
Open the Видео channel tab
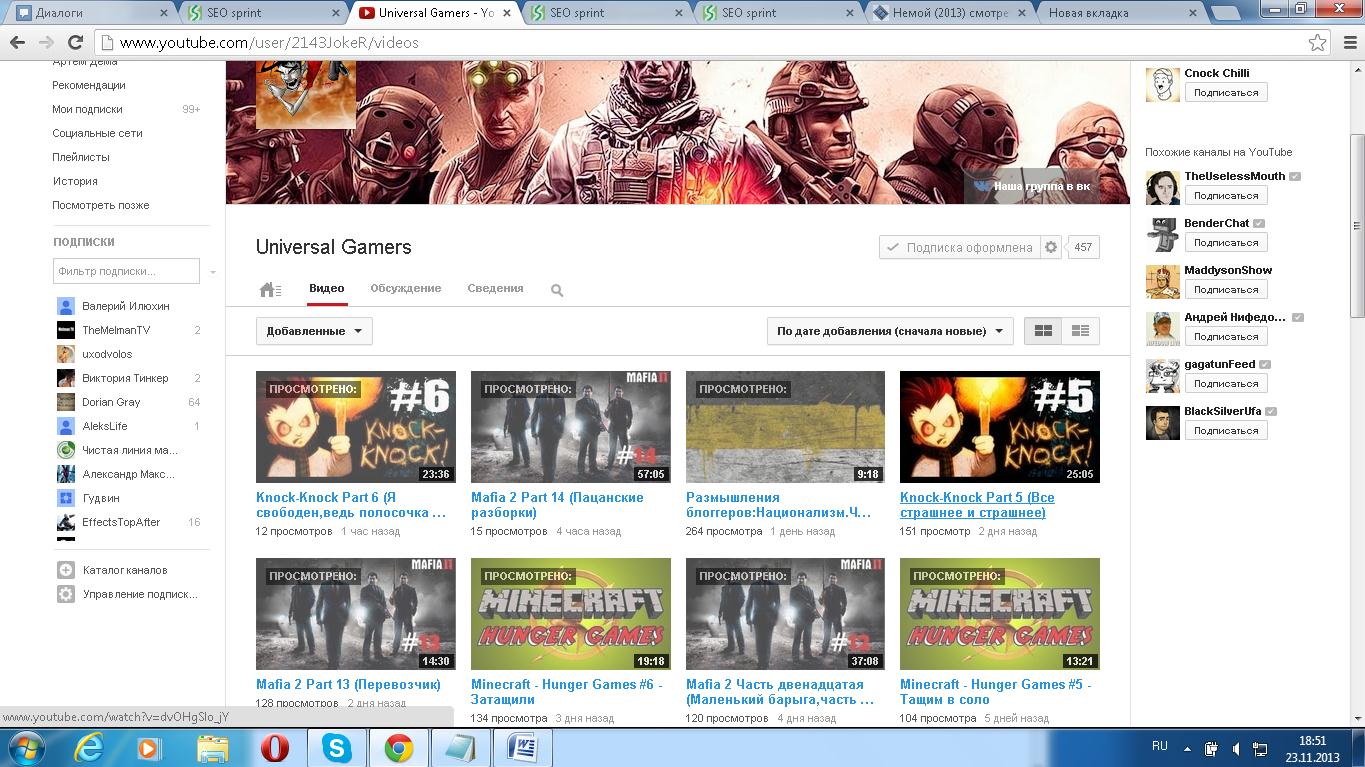(x=327, y=289)
